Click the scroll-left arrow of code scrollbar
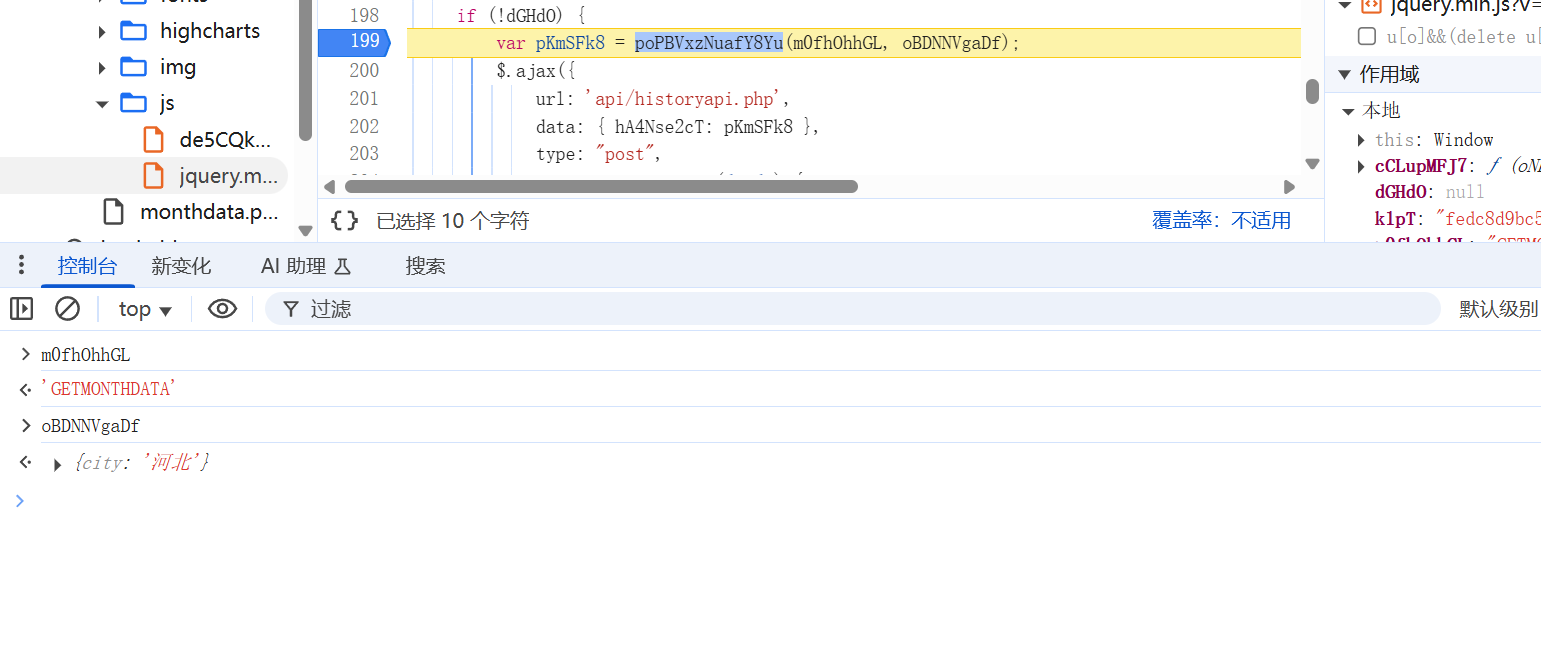 tap(329, 187)
